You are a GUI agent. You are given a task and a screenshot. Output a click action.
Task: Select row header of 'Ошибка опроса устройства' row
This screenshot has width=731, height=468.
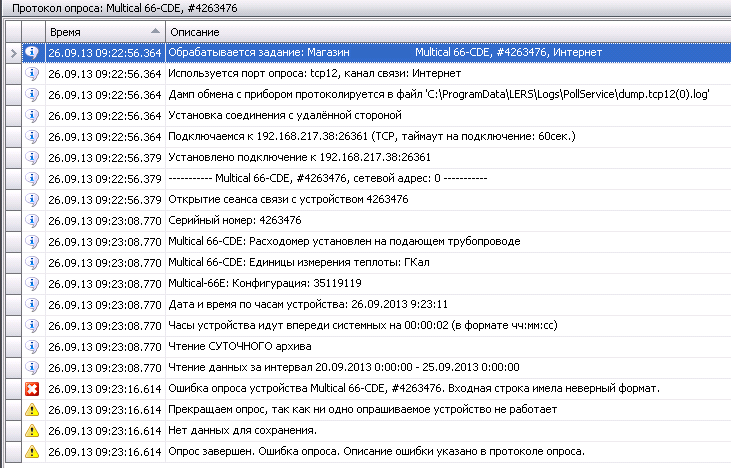click(x=14, y=388)
